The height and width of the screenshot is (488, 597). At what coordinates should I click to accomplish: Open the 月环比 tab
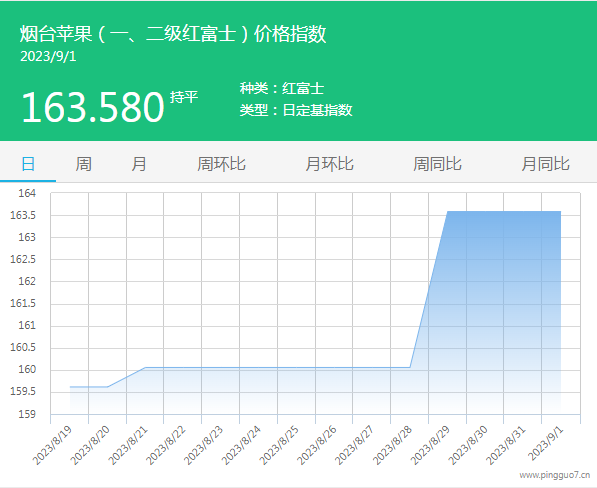[x=329, y=164]
